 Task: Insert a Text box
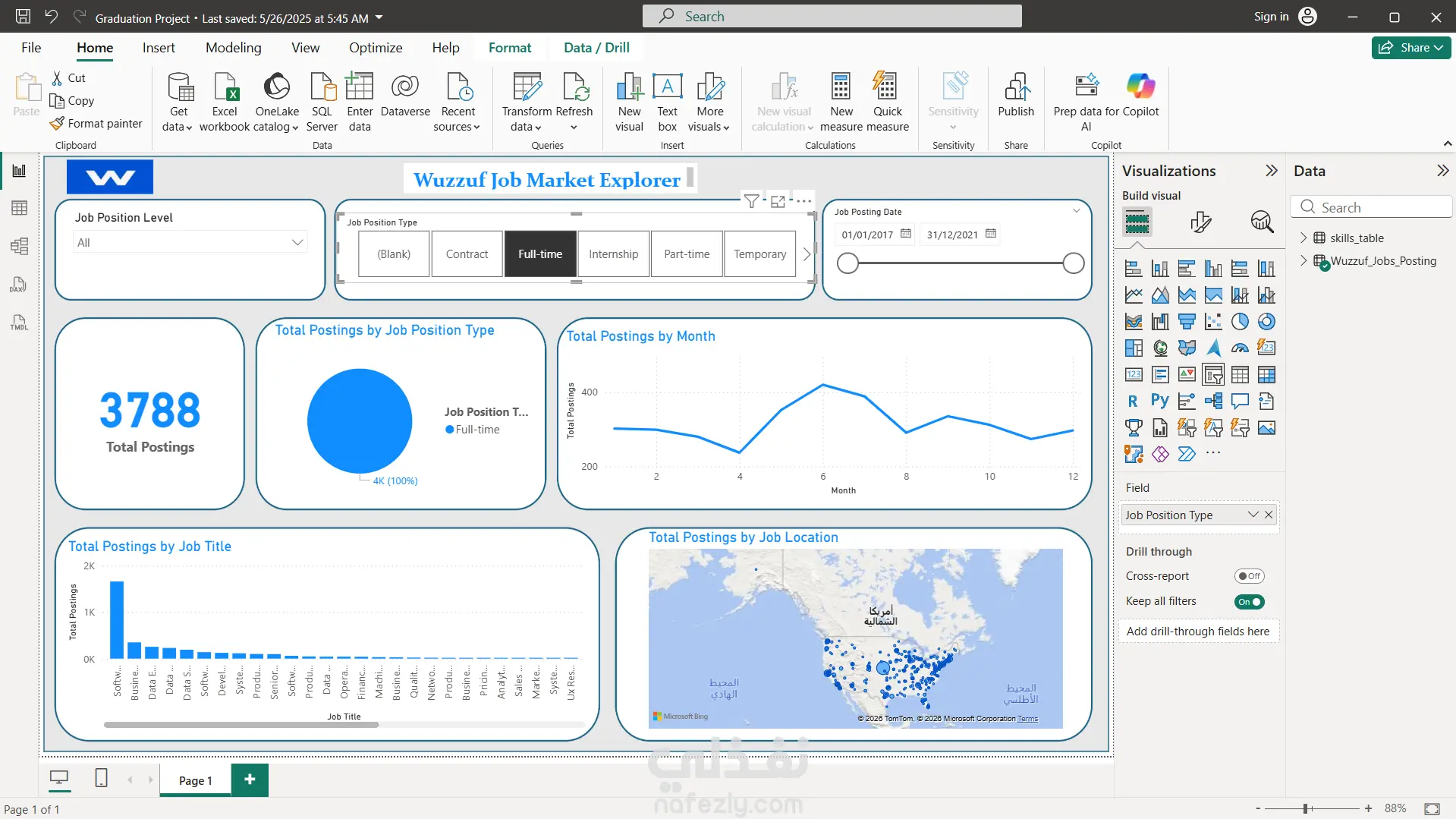(668, 102)
